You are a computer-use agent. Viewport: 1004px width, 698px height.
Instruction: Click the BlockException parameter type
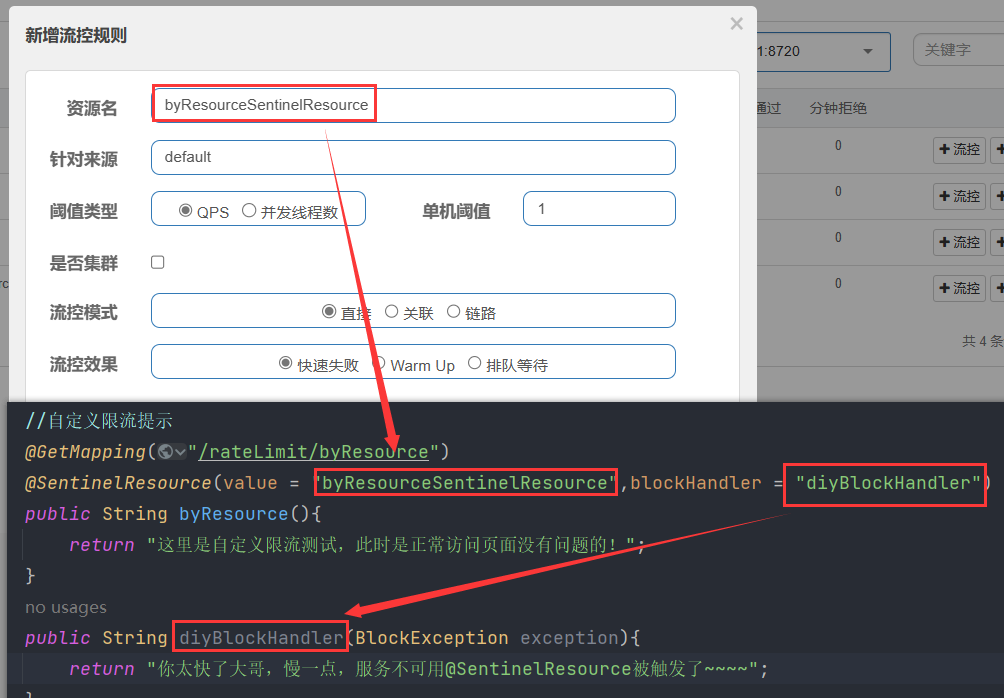[x=432, y=638]
